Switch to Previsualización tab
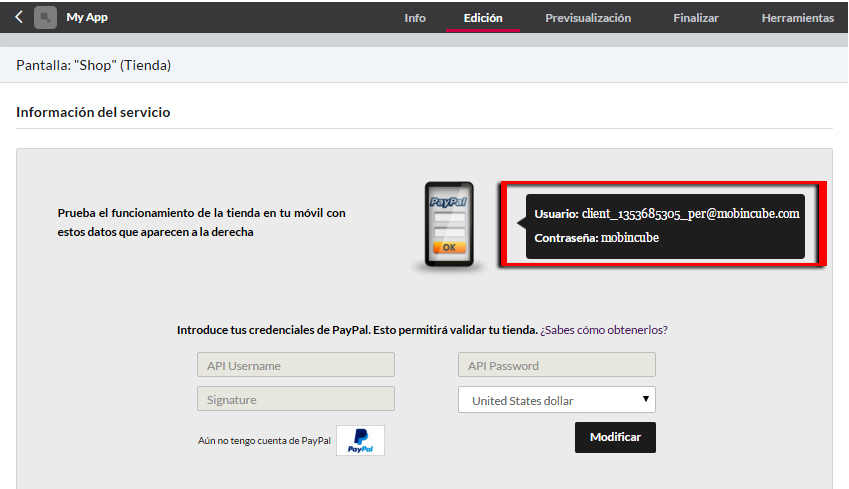849x489 pixels. tap(588, 18)
